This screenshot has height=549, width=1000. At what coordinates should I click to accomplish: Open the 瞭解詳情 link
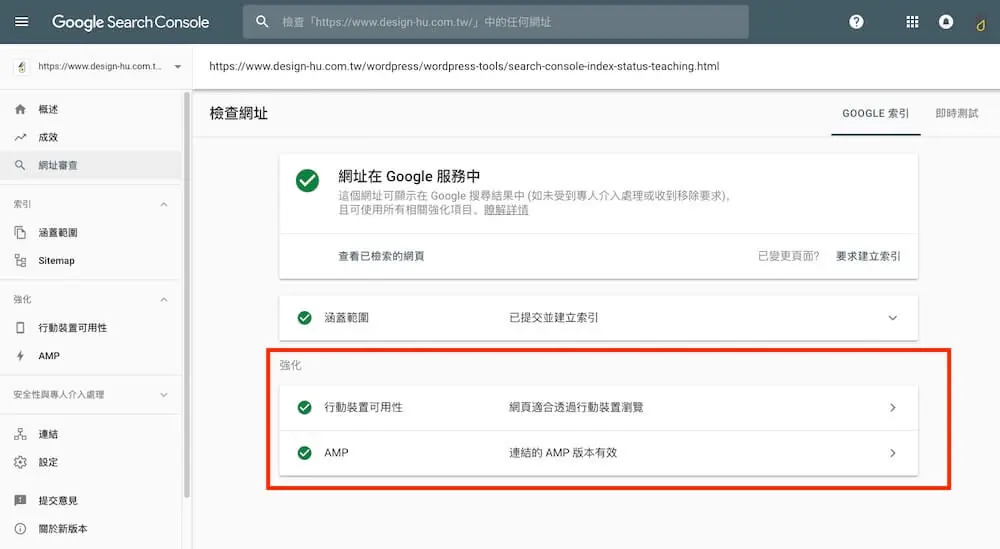(x=506, y=210)
